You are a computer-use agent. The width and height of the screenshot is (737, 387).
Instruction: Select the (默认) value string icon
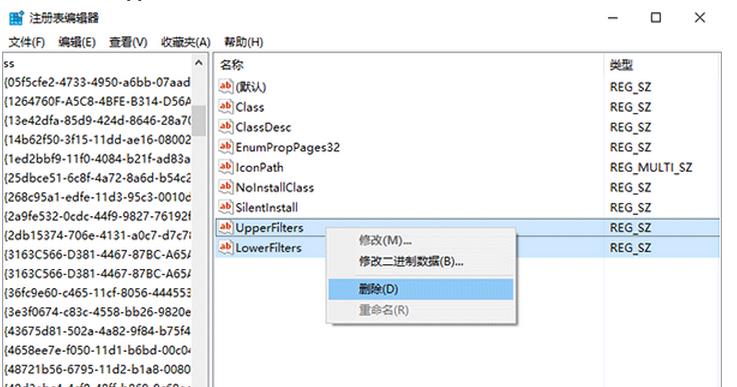tap(226, 86)
